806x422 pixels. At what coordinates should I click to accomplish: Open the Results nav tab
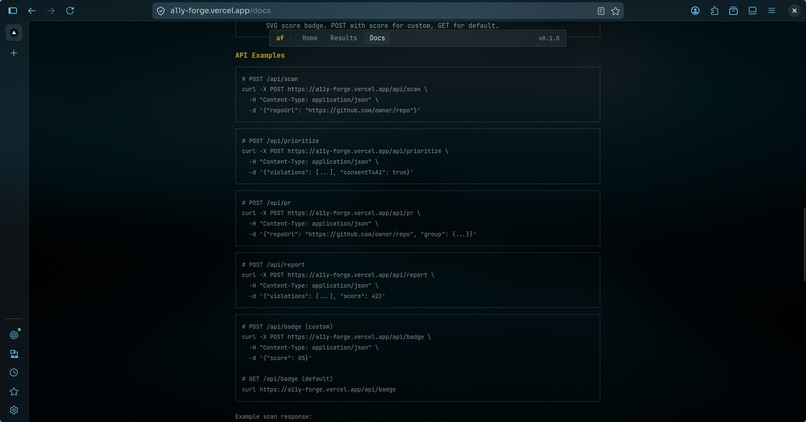(x=343, y=38)
